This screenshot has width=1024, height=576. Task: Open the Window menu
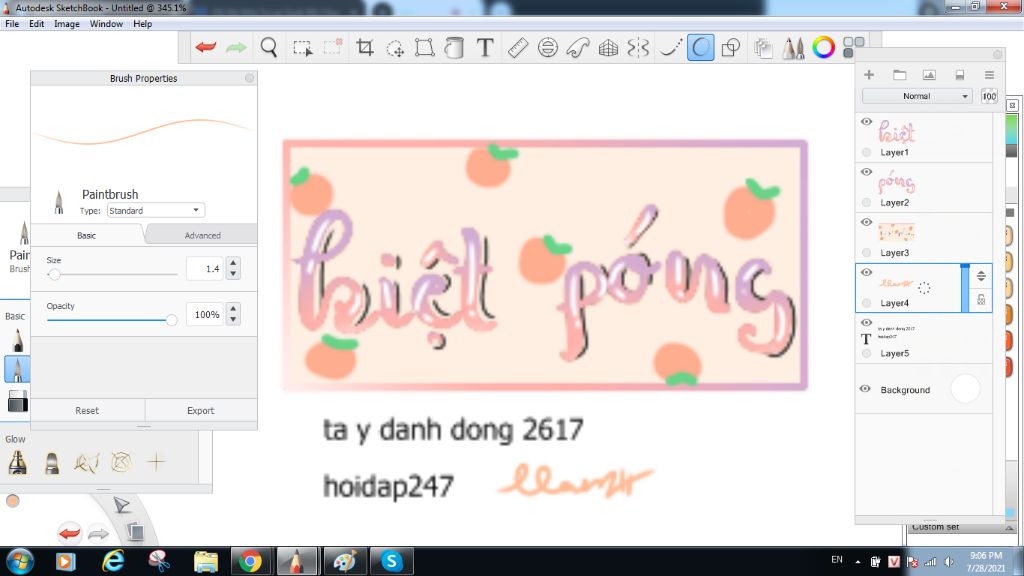coord(106,24)
